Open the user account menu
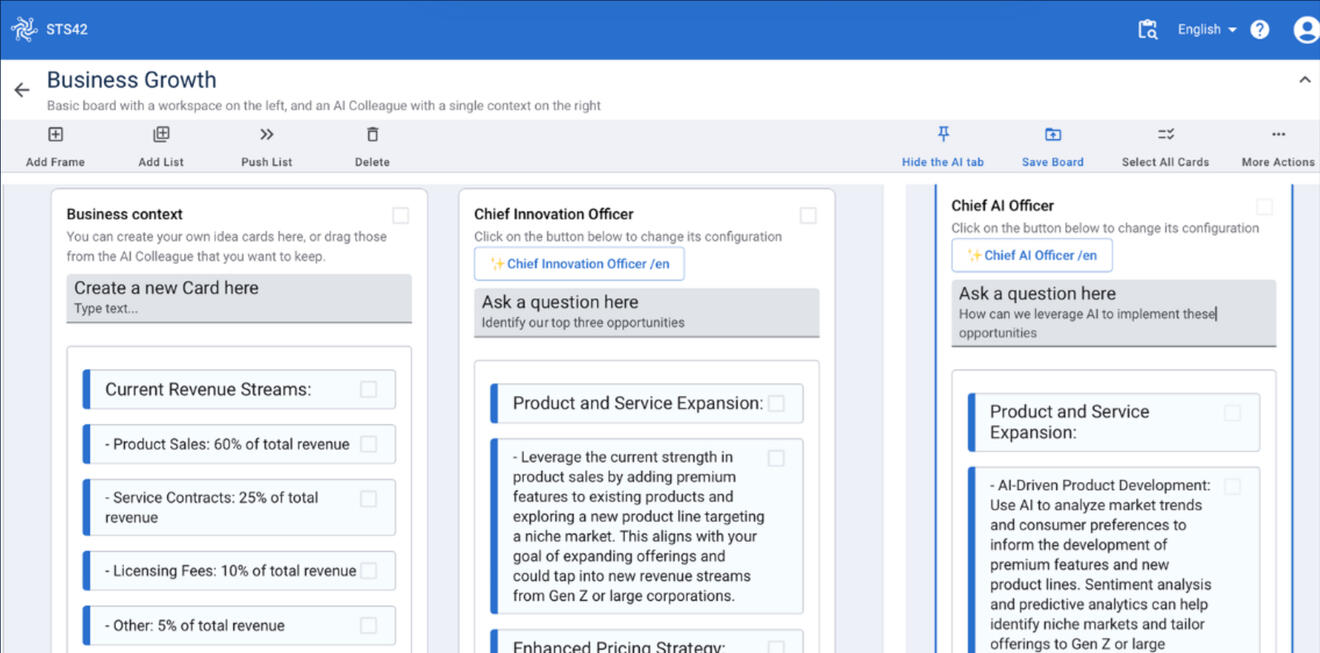1320x653 pixels. 1305,30
